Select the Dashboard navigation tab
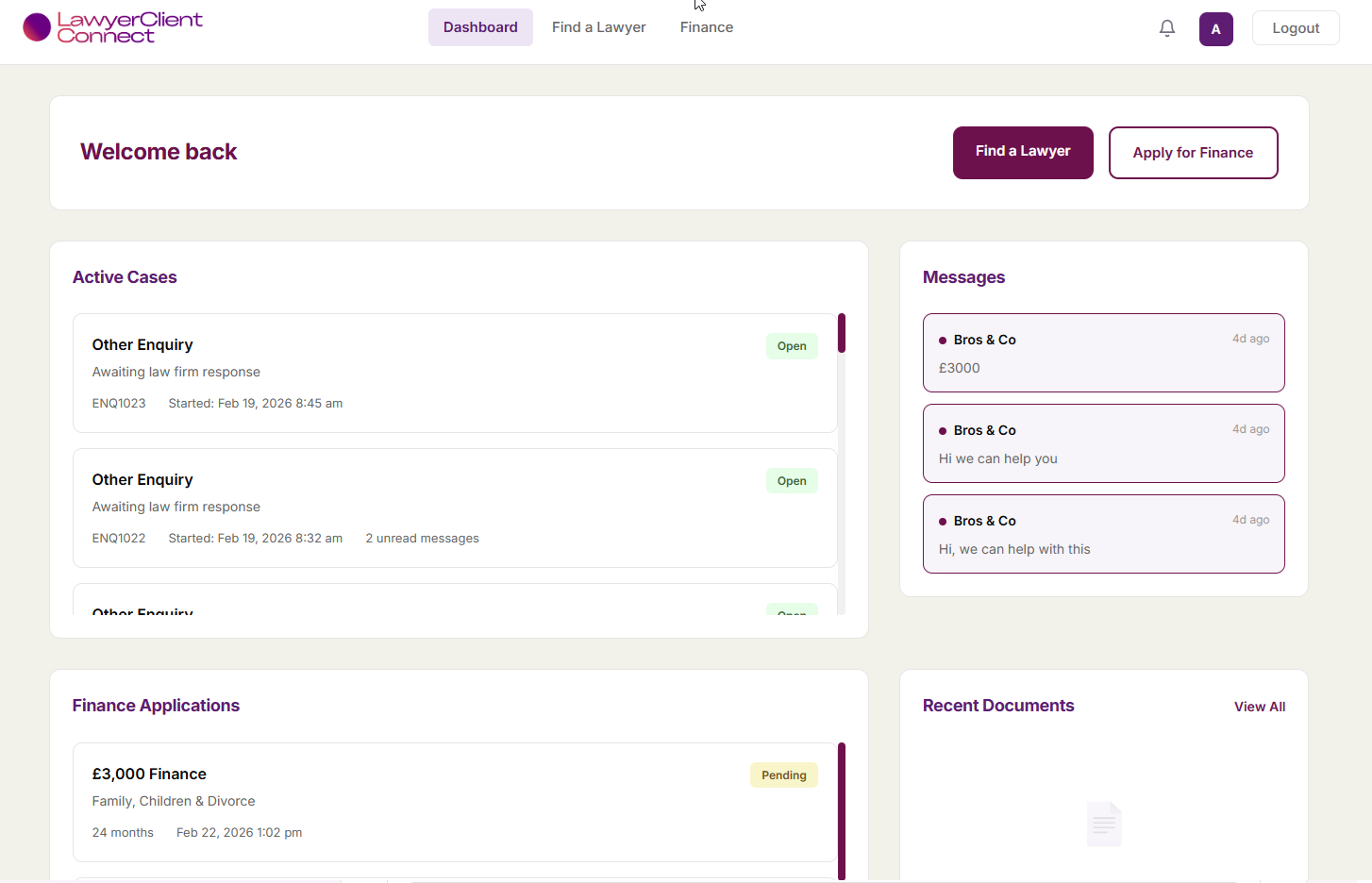This screenshot has width=1372, height=883. [x=480, y=26]
